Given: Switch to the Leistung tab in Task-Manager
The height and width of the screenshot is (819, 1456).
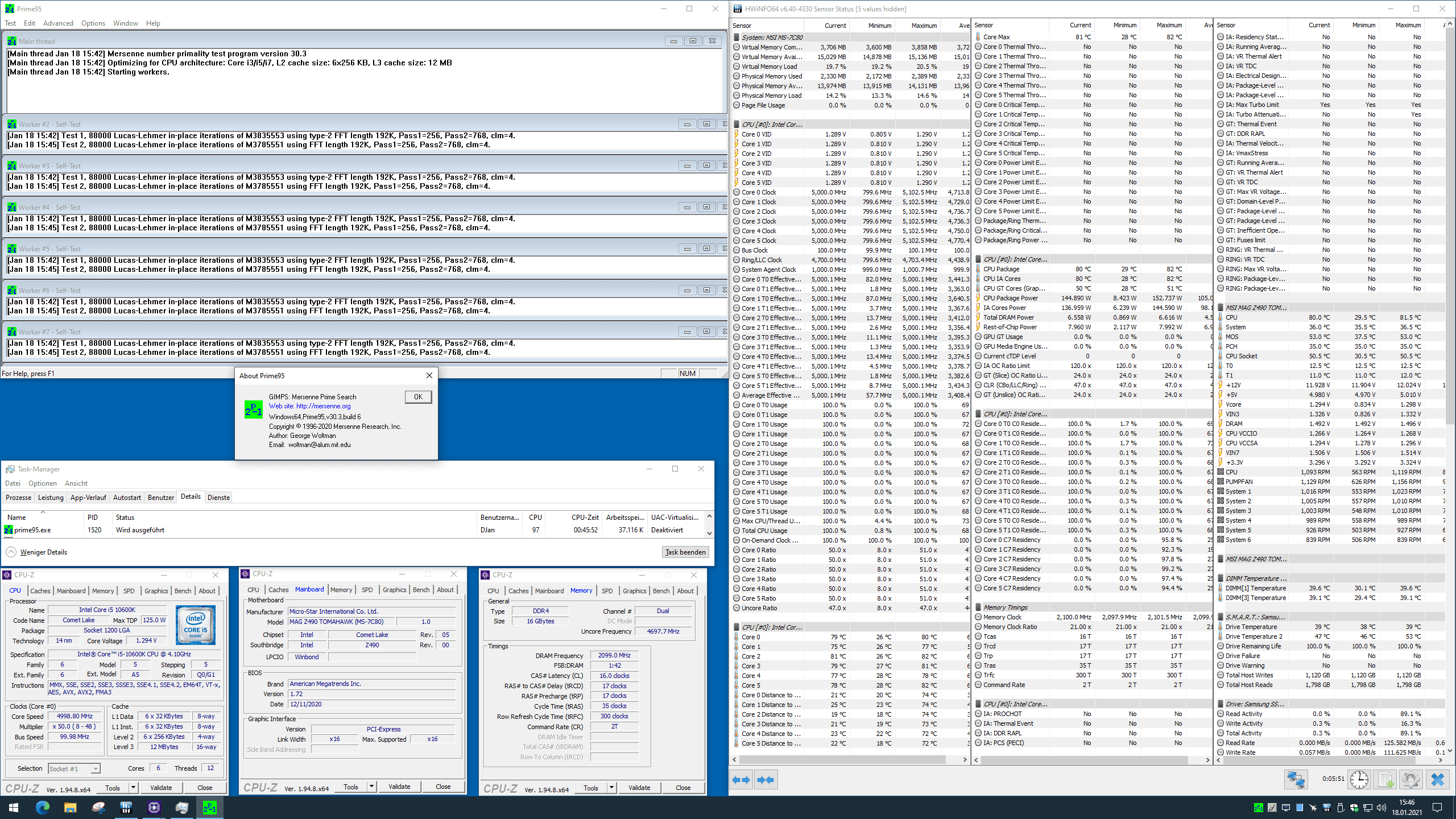Looking at the screenshot, I should 51,497.
